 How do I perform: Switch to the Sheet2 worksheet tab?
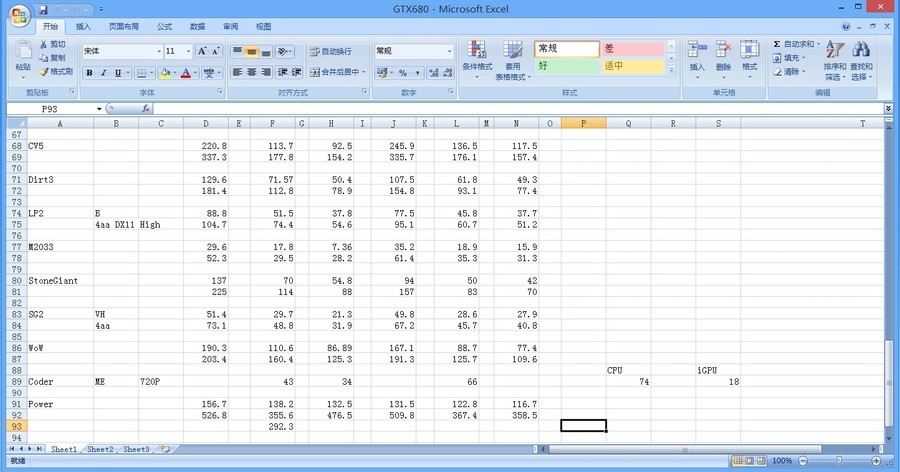click(99, 450)
